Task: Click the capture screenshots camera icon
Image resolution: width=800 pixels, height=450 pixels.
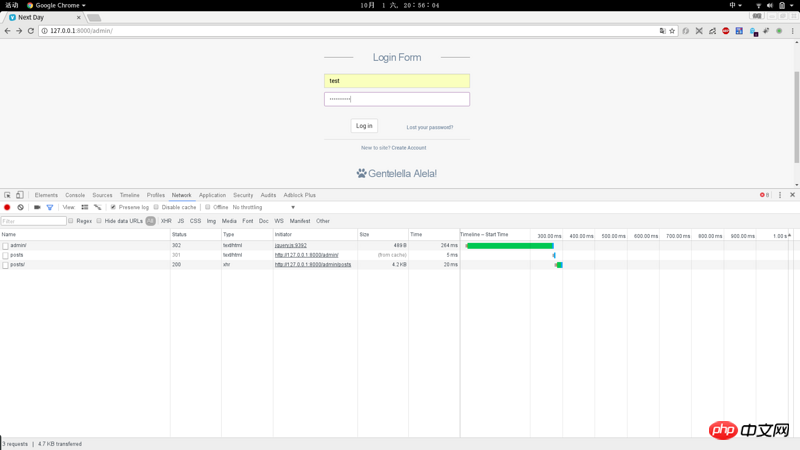Action: pos(37,207)
